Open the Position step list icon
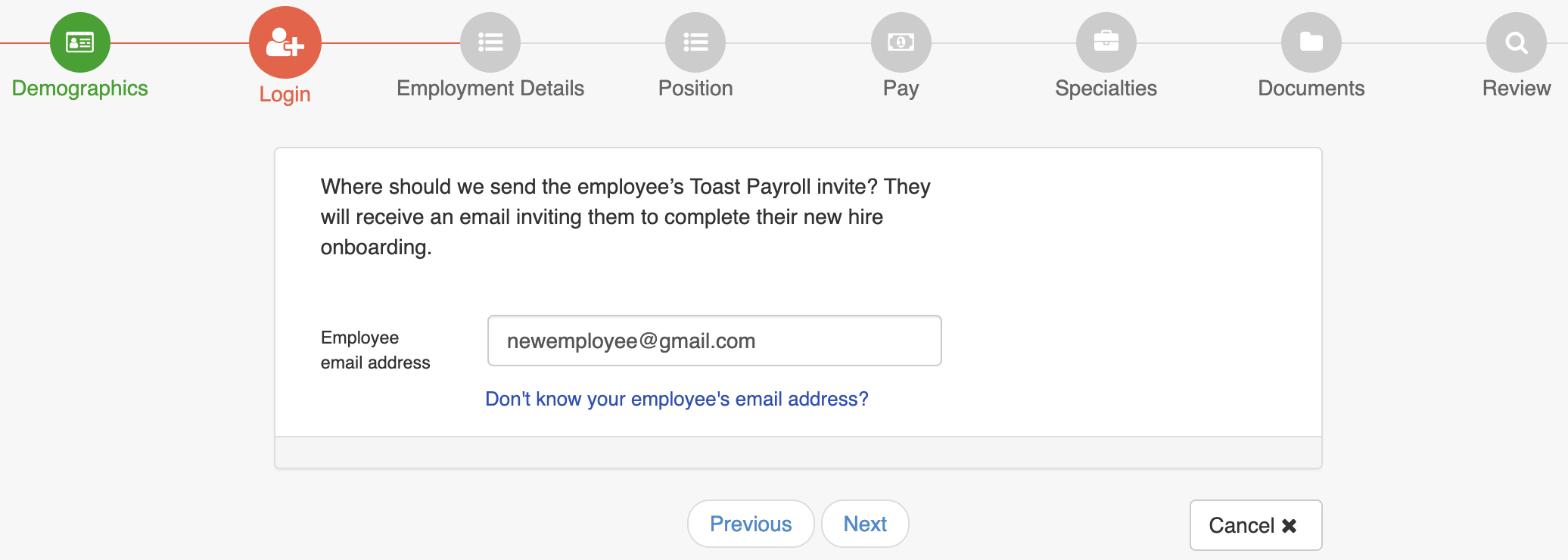This screenshot has height=560, width=1568. 695,42
